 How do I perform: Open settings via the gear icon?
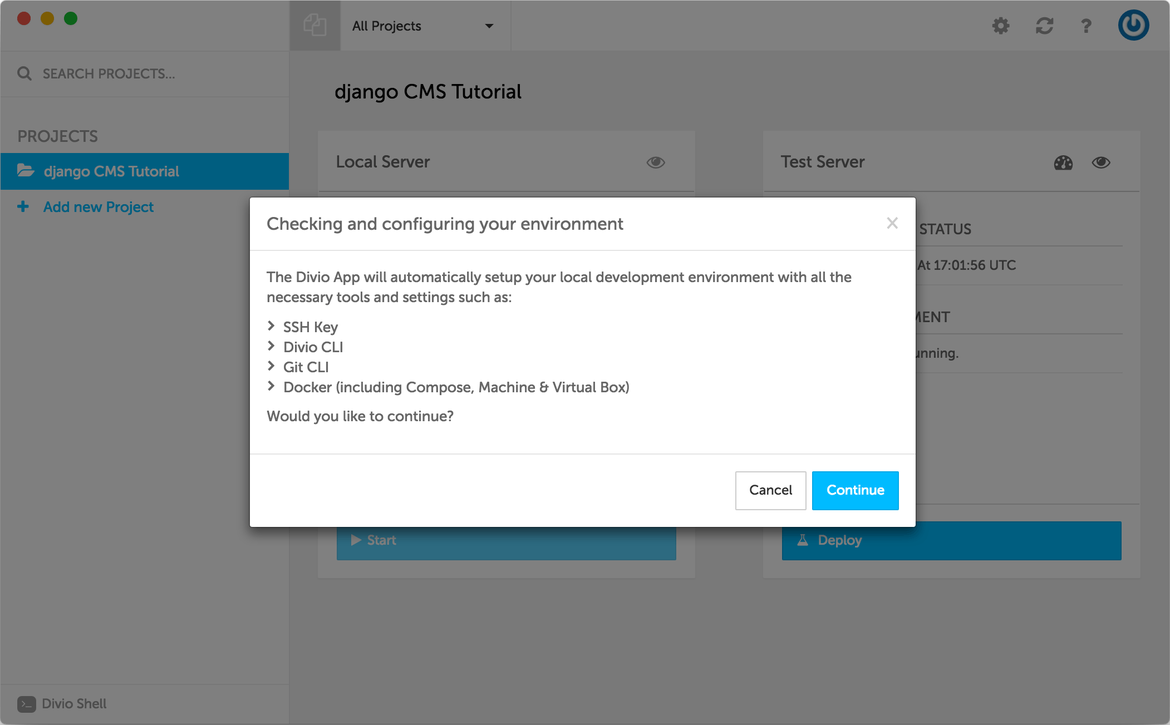(x=1001, y=26)
